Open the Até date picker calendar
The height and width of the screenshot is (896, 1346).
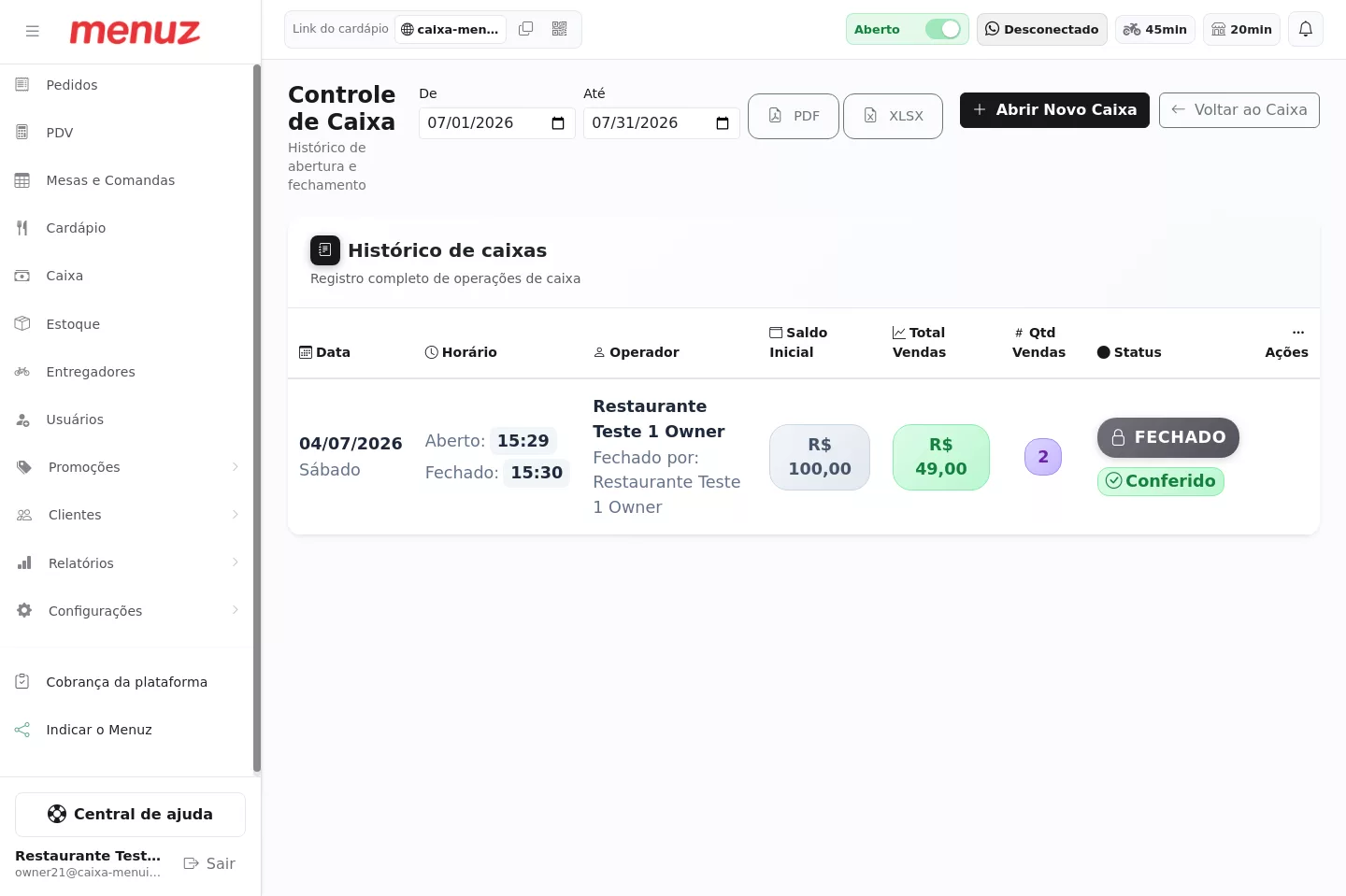(x=723, y=123)
